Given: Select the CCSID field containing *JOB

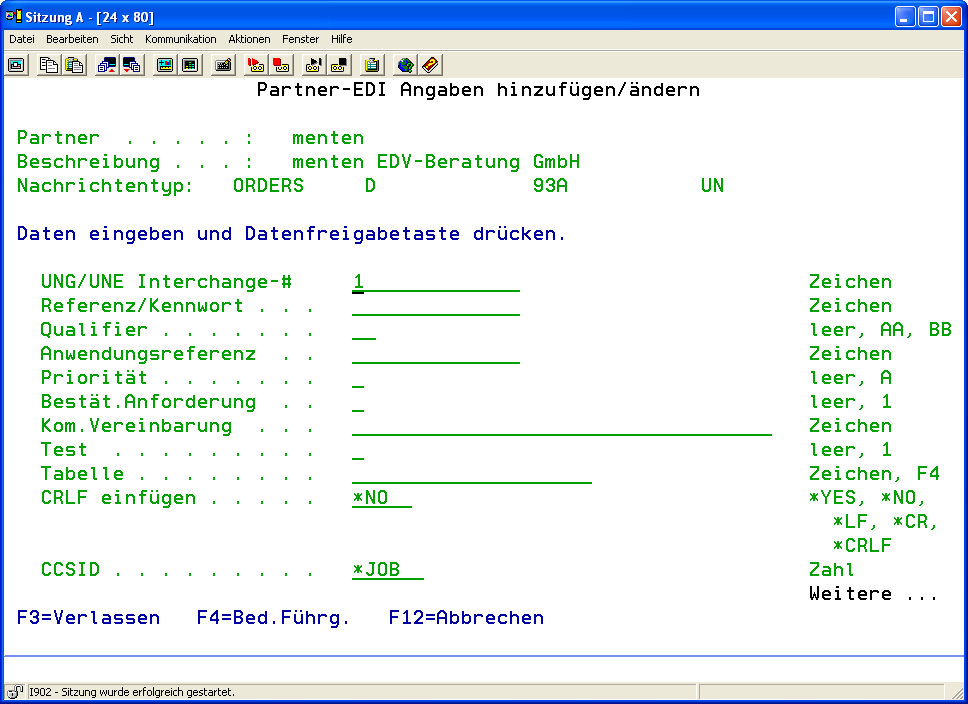Looking at the screenshot, I should click(387, 570).
